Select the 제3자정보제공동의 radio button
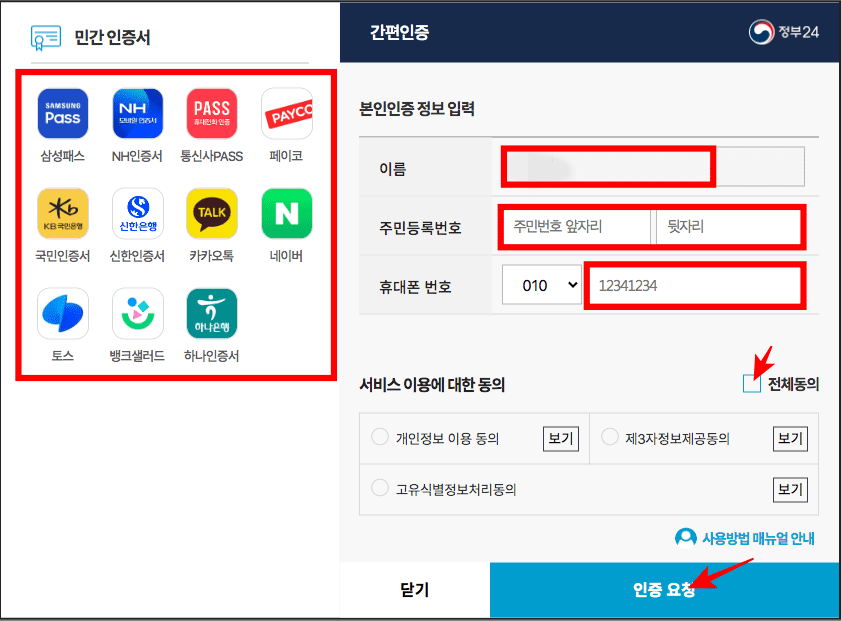 tap(609, 437)
